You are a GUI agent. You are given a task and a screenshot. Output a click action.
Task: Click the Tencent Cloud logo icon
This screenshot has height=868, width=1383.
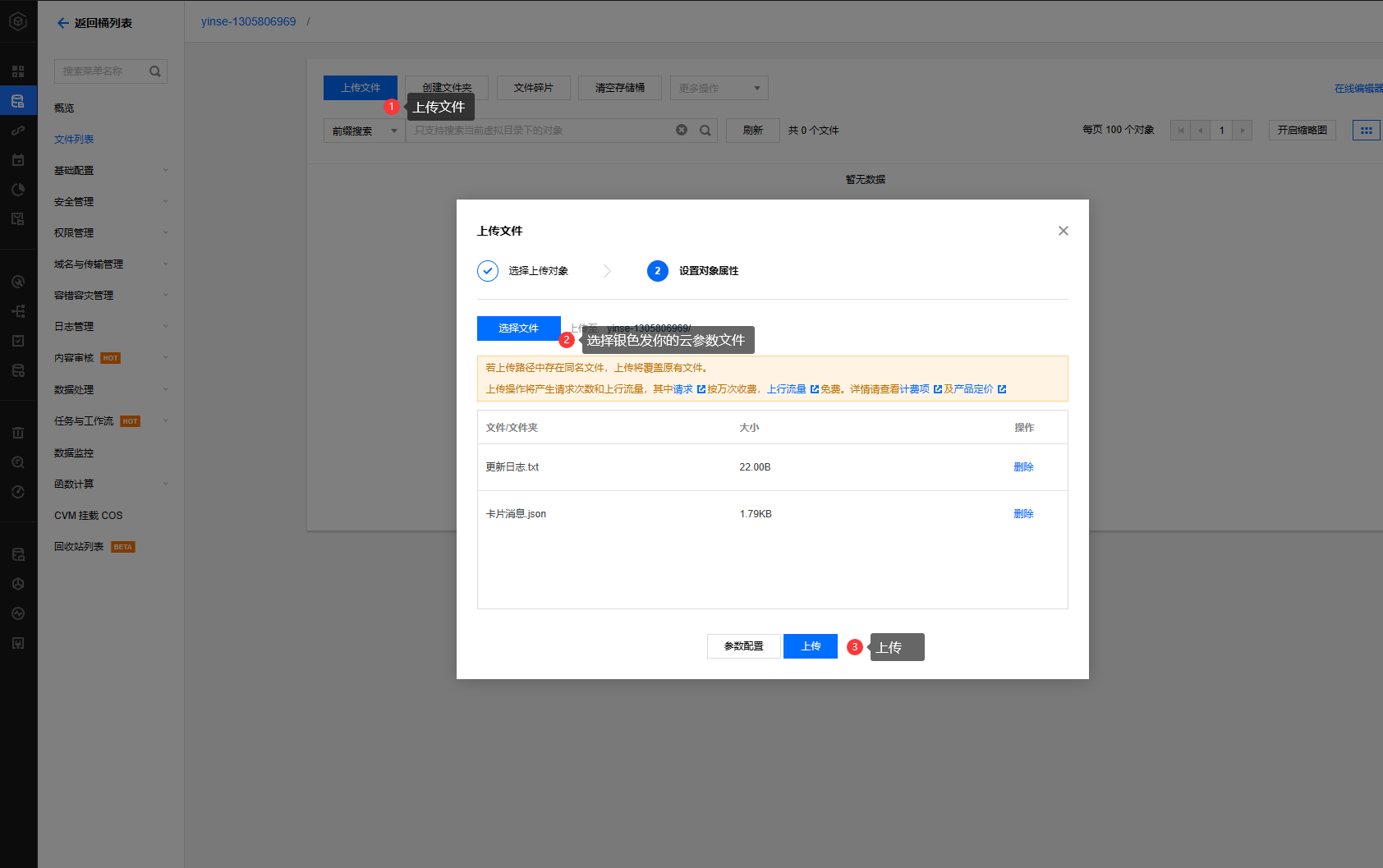[x=18, y=22]
